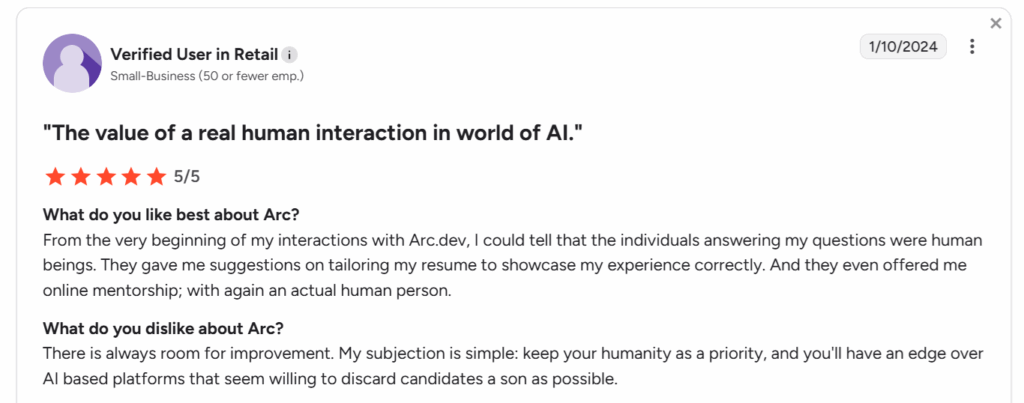Click the line starting 'AI based platforms'
This screenshot has width=1024, height=403.
[x=330, y=379]
